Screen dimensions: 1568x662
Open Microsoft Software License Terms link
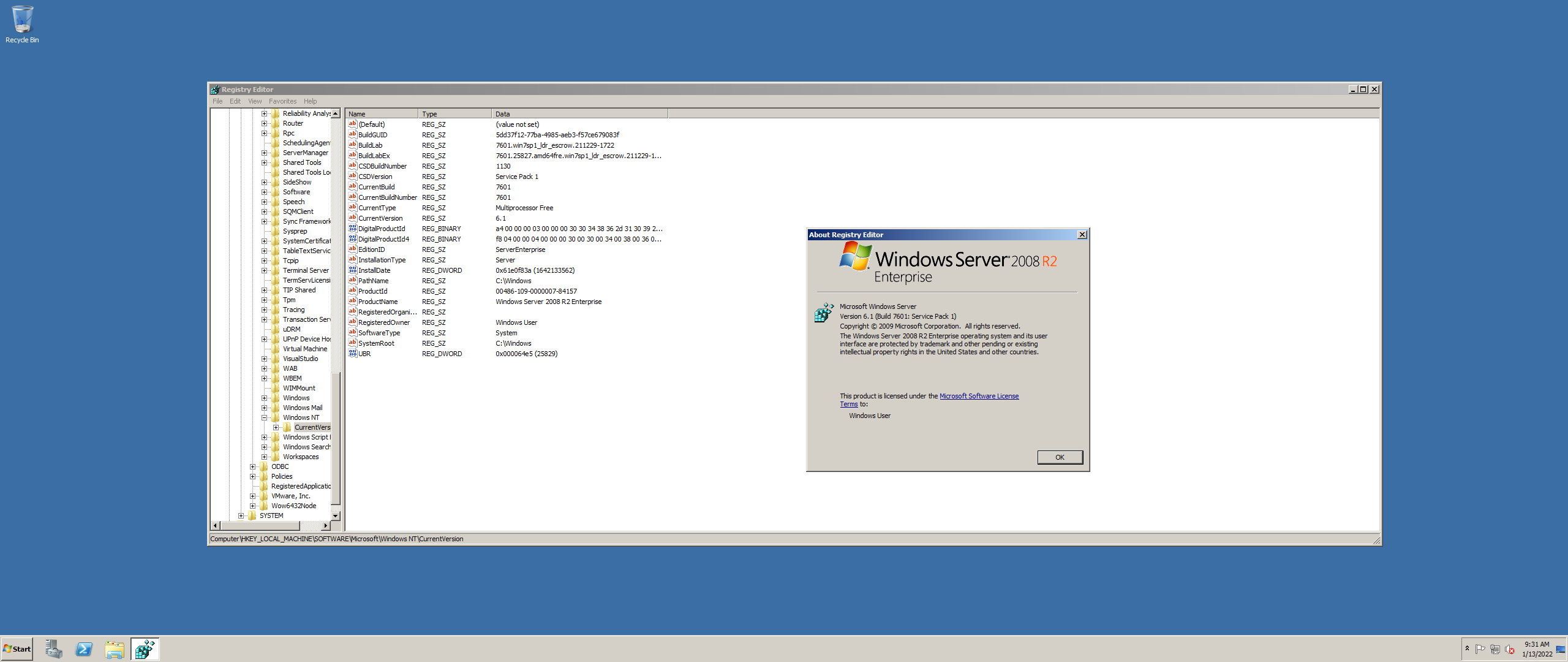(979, 396)
